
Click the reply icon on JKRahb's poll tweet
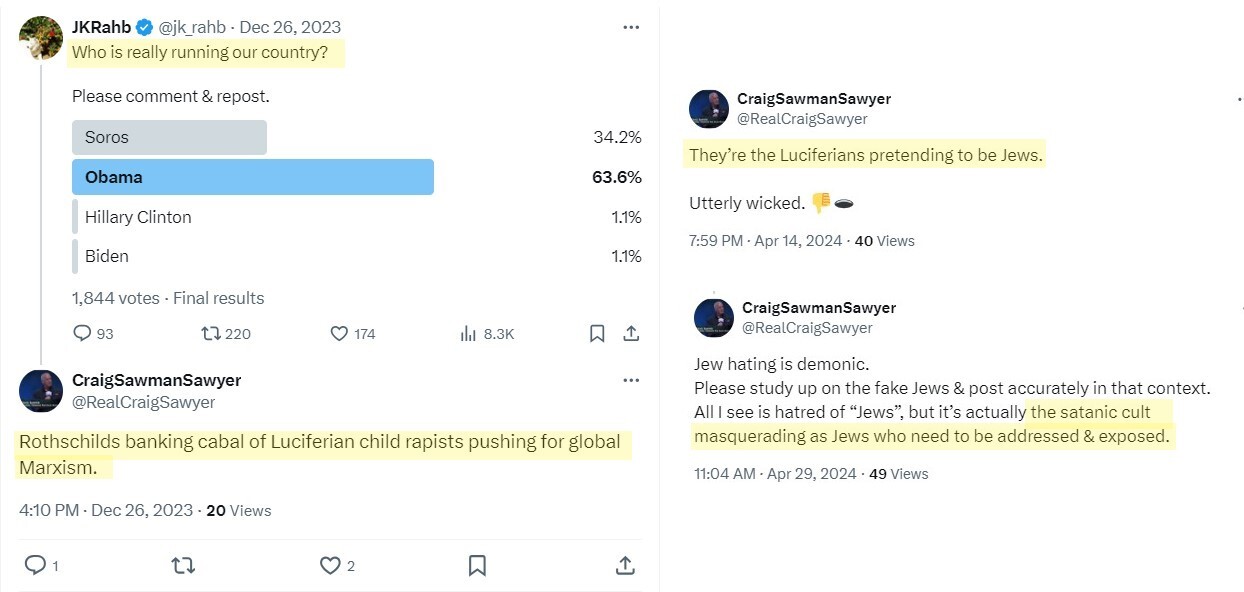[84, 333]
